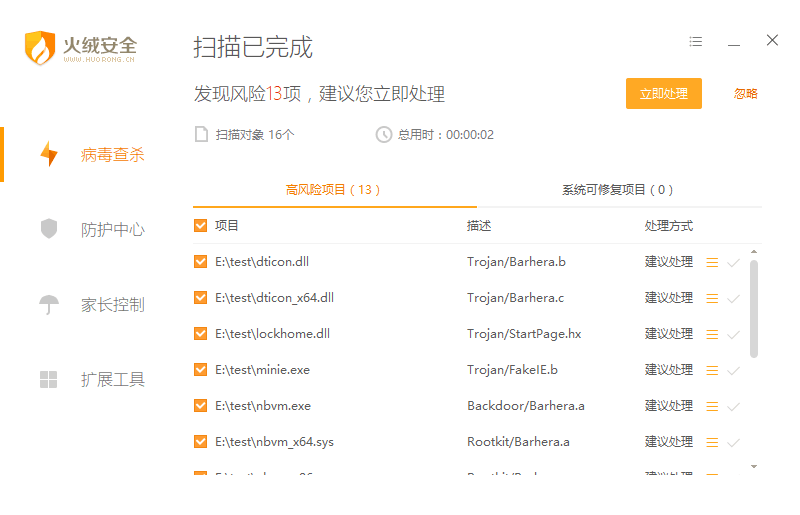Minimize the Huorong window
Viewport: 800px width, 515px height.
click(734, 45)
